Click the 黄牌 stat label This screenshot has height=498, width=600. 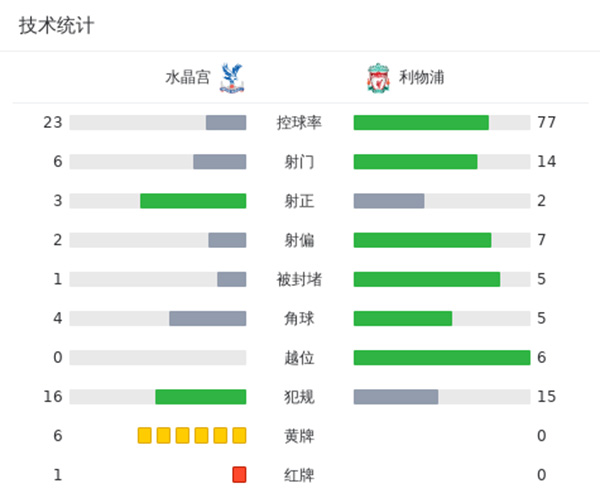299,436
